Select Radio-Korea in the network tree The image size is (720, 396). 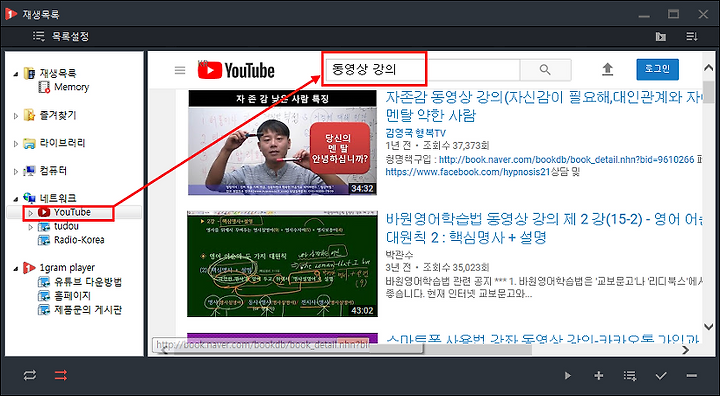pos(79,240)
